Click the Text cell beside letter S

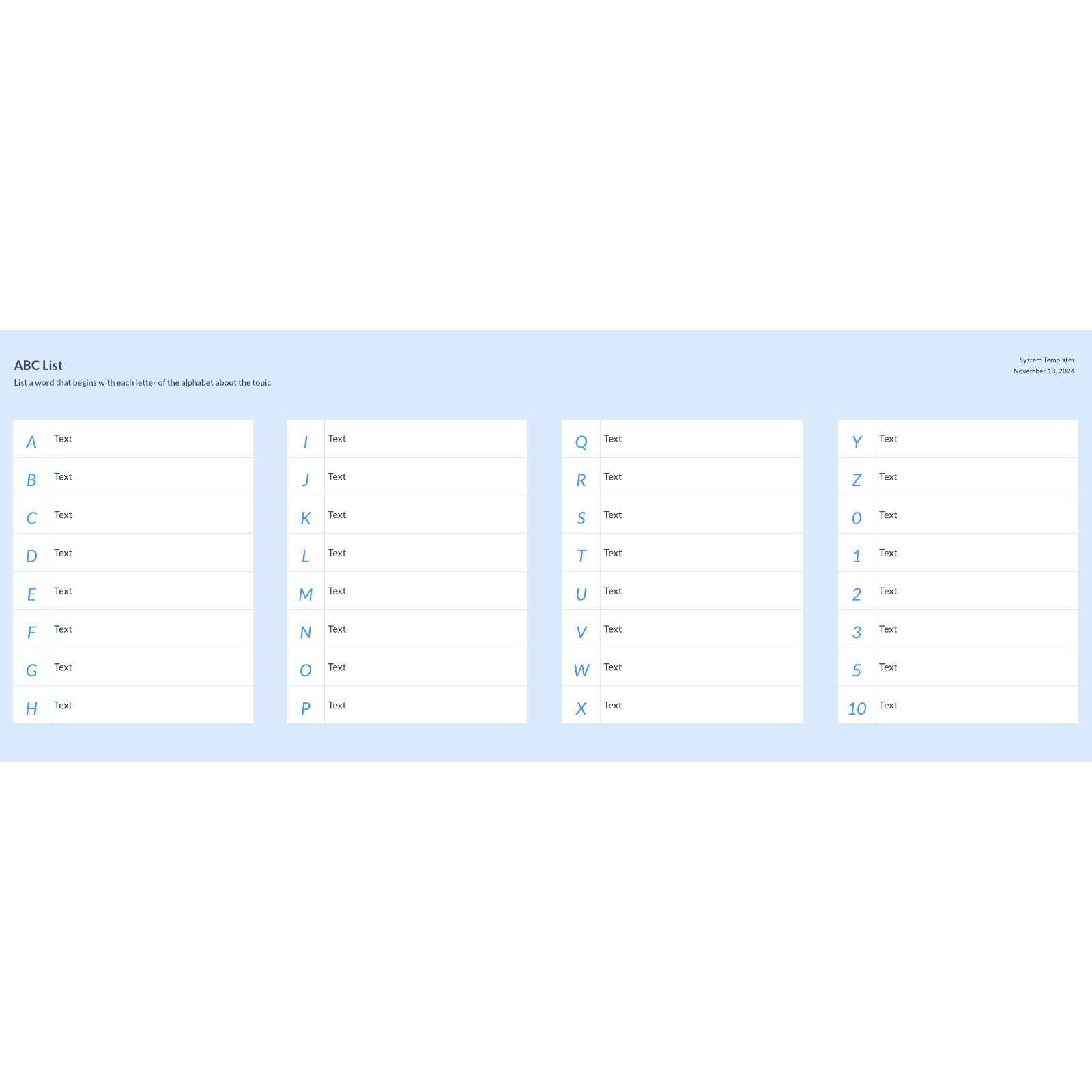702,515
